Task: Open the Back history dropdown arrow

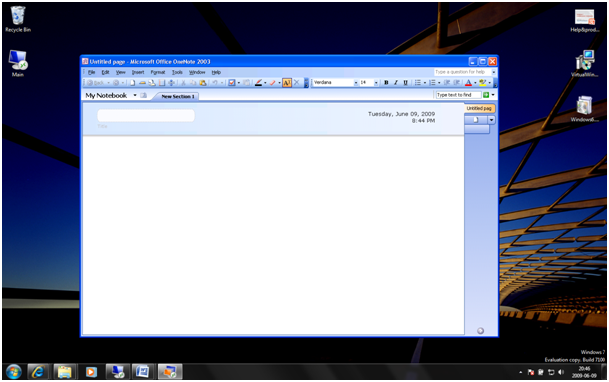Action: (108, 83)
